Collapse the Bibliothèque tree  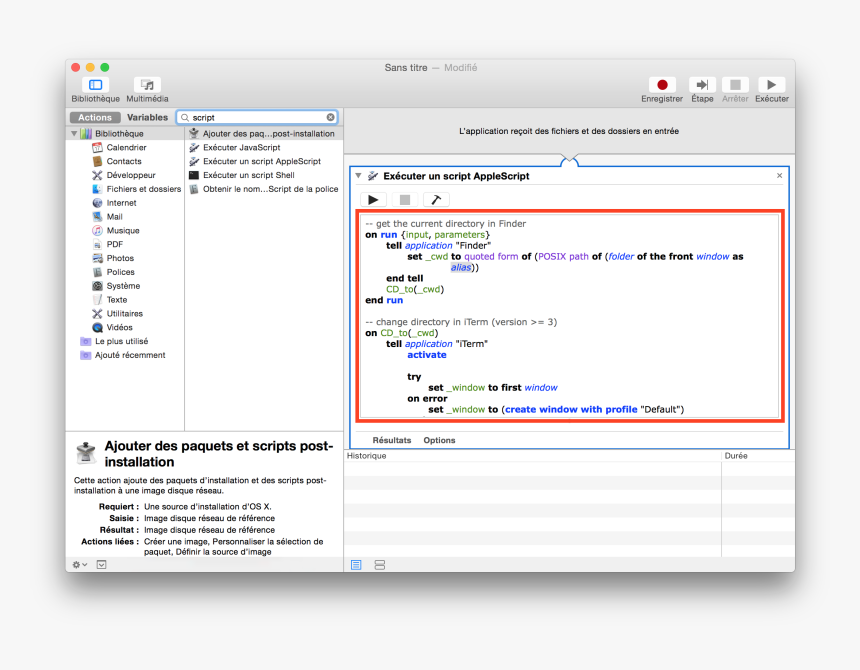pos(74,133)
